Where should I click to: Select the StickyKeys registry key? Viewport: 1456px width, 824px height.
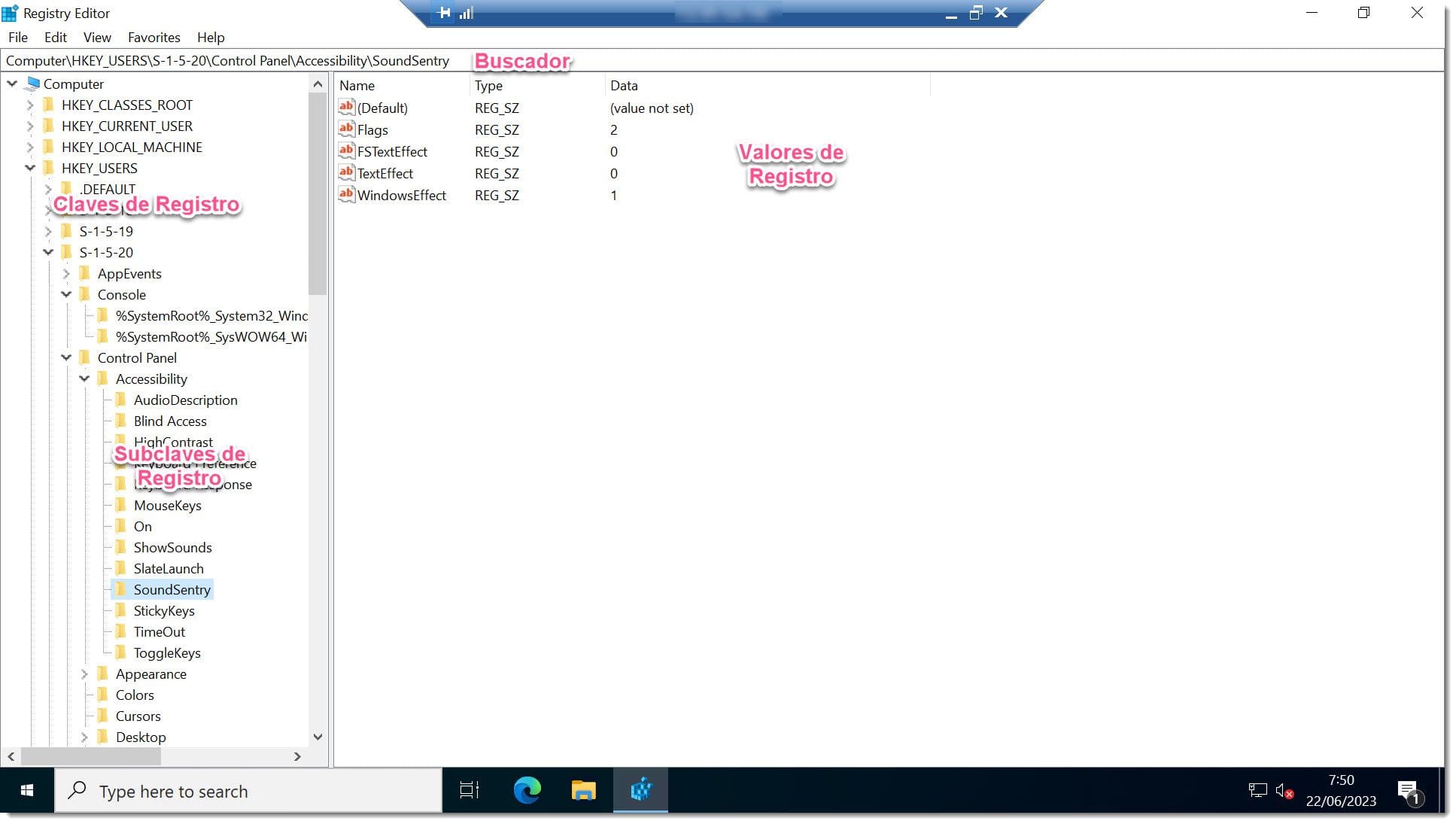(x=163, y=610)
